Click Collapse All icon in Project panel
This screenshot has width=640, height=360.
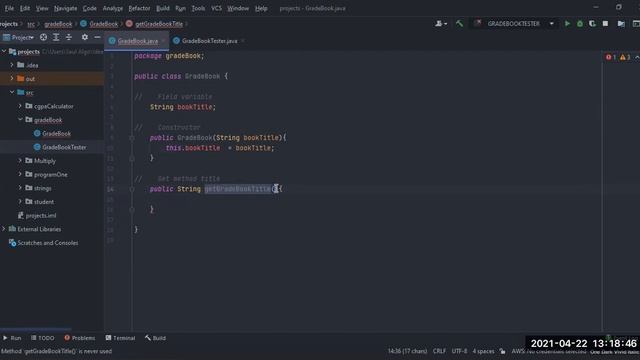pos(69,37)
